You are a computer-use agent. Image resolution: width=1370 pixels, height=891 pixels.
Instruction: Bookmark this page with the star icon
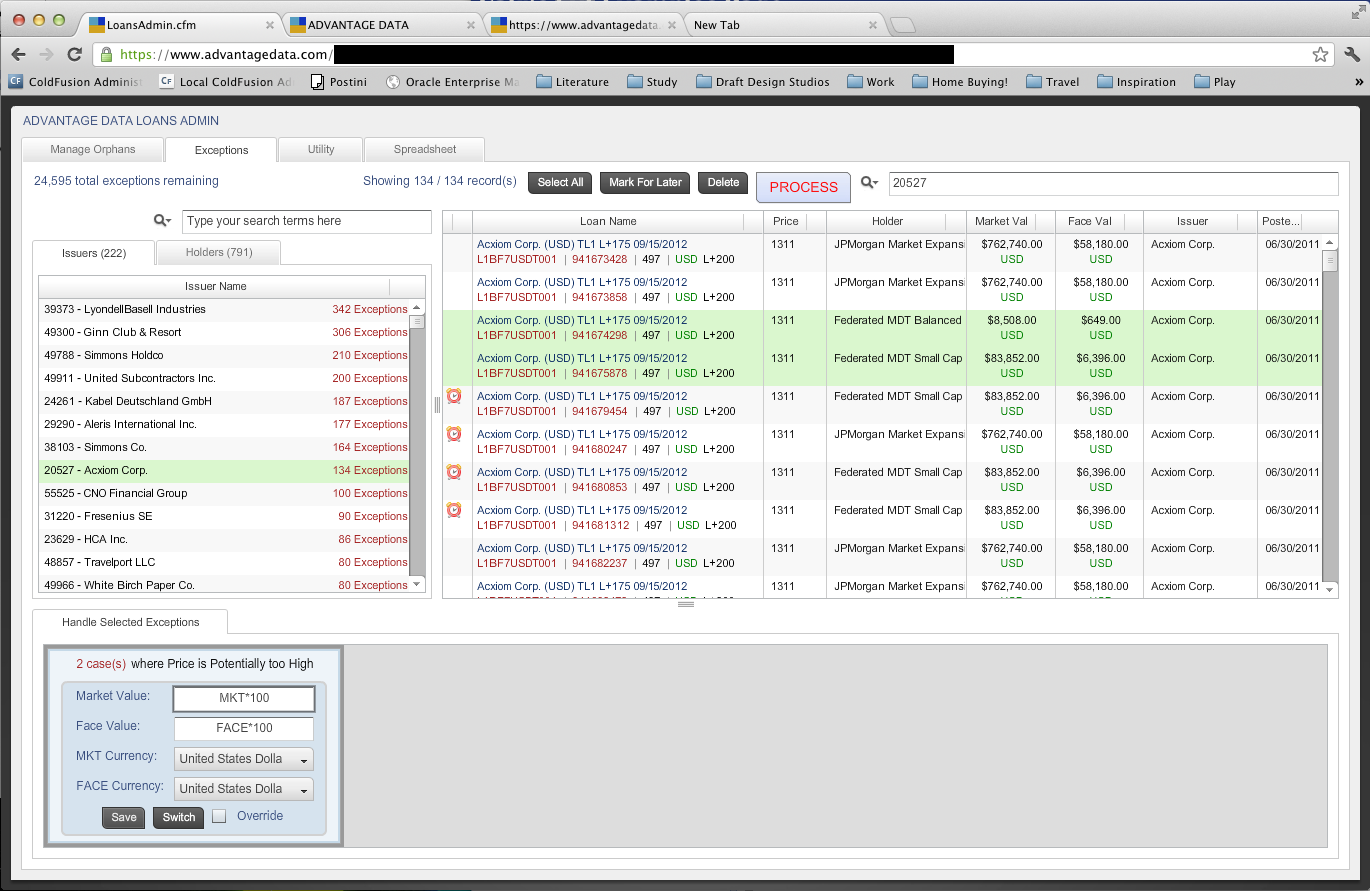click(1320, 54)
